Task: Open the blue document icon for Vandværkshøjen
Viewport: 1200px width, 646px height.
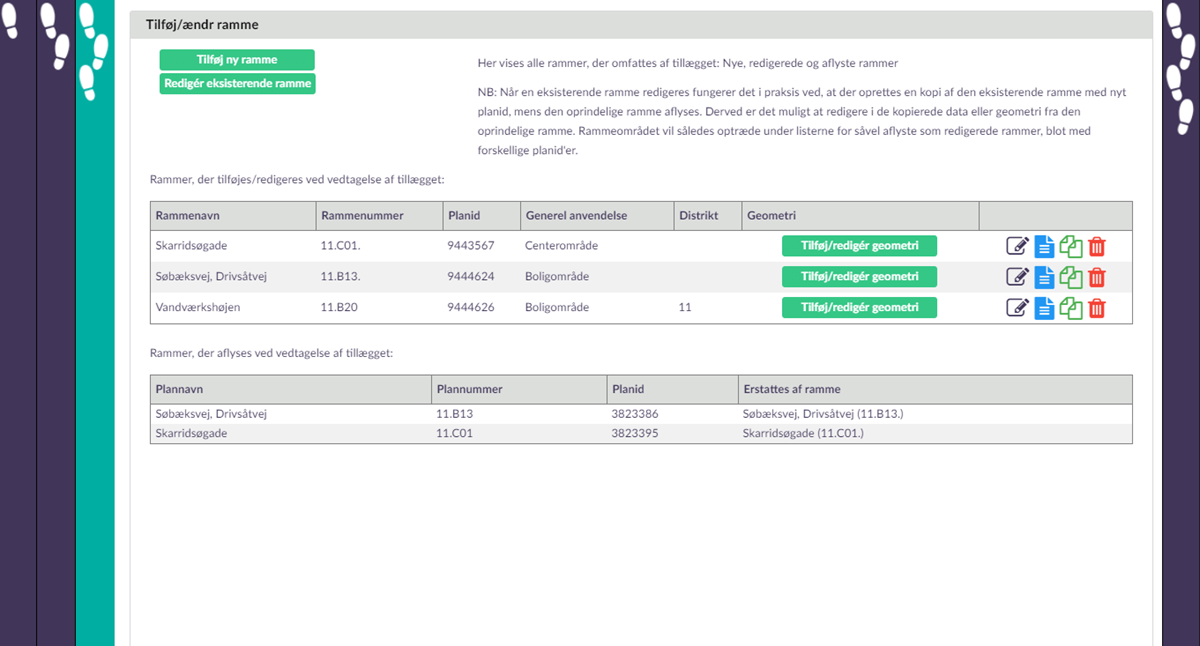Action: pyautogui.click(x=1044, y=308)
